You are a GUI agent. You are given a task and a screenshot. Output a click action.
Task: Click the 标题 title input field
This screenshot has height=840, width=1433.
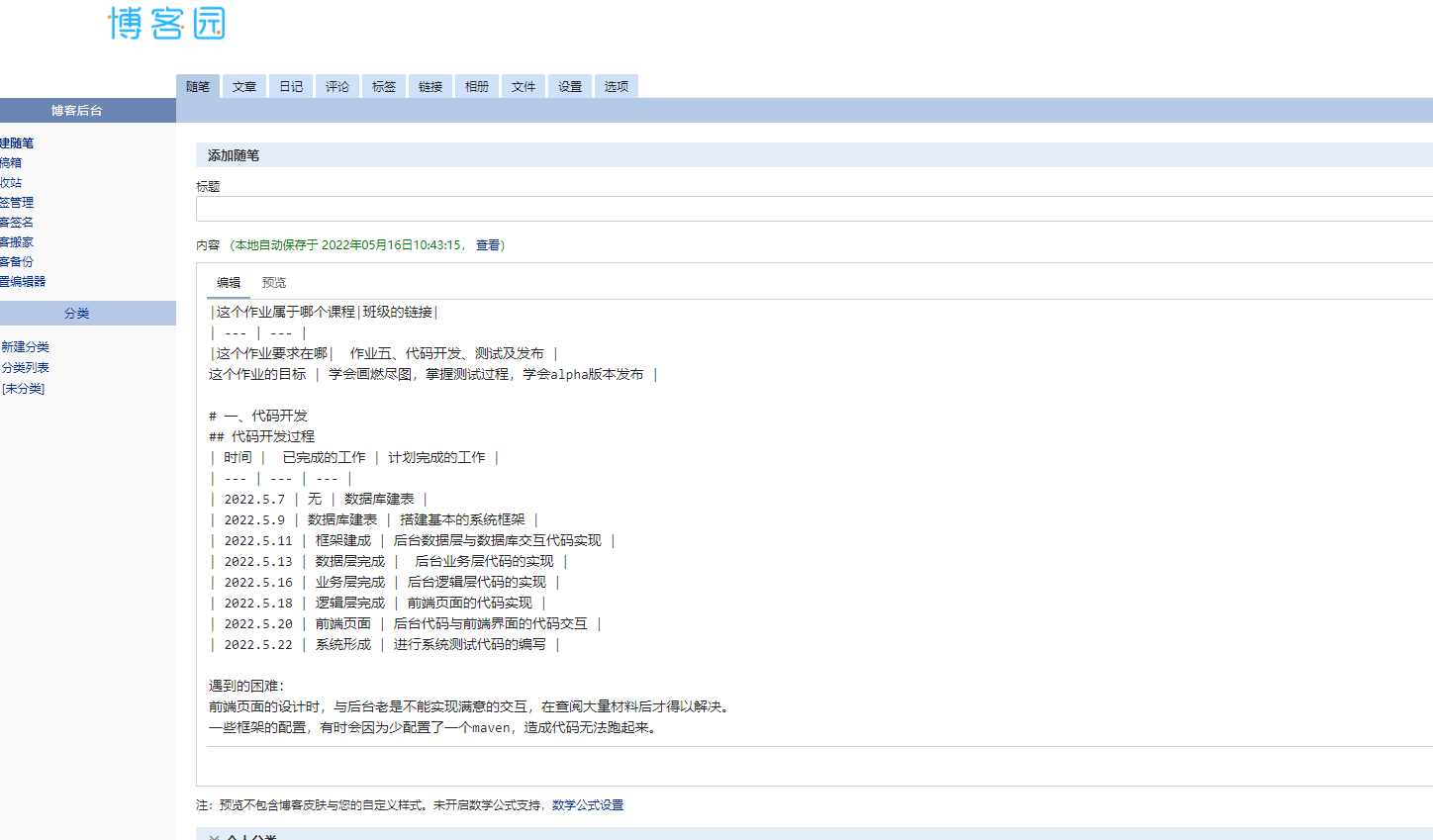pyautogui.click(x=814, y=209)
